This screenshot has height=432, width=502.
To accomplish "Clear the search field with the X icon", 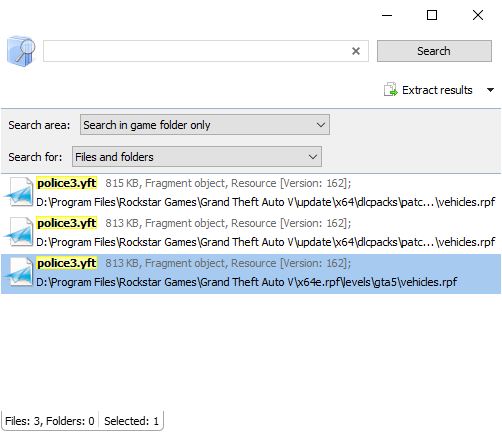I will (x=356, y=51).
